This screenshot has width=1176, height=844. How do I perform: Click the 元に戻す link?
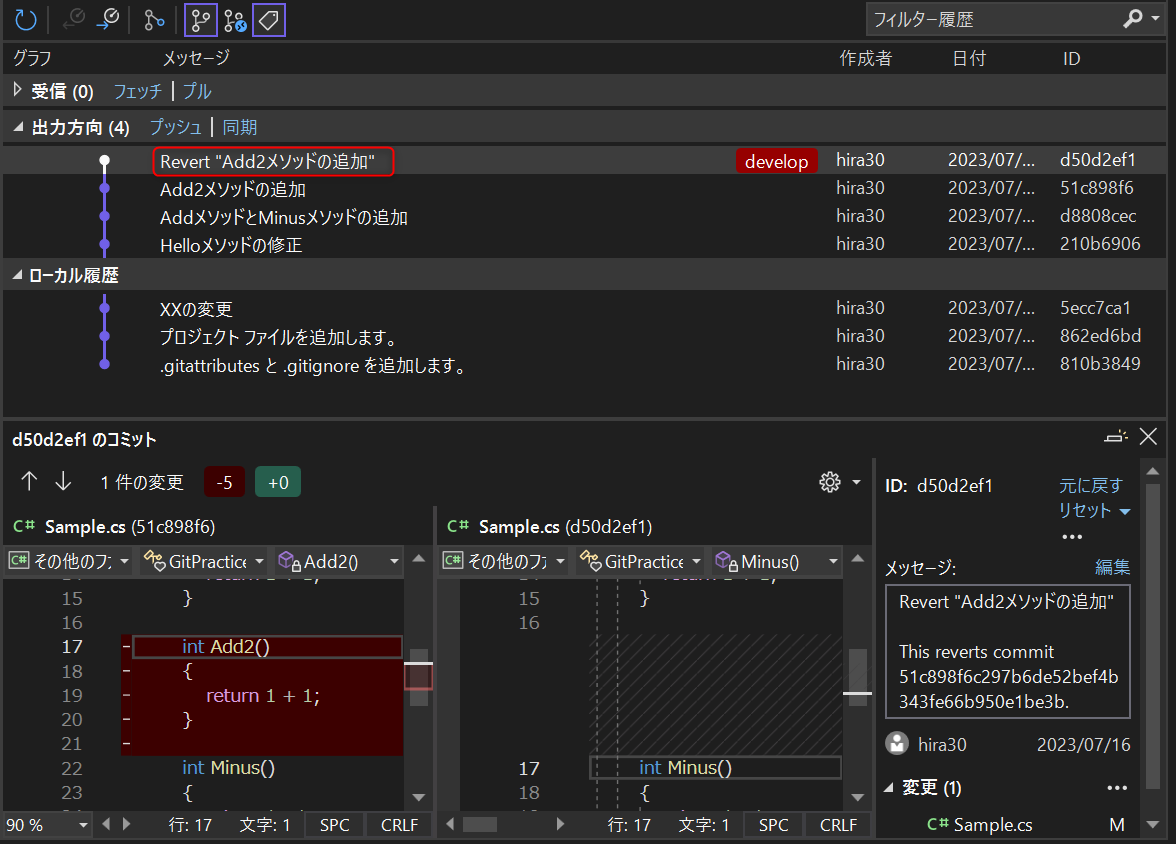[1091, 485]
